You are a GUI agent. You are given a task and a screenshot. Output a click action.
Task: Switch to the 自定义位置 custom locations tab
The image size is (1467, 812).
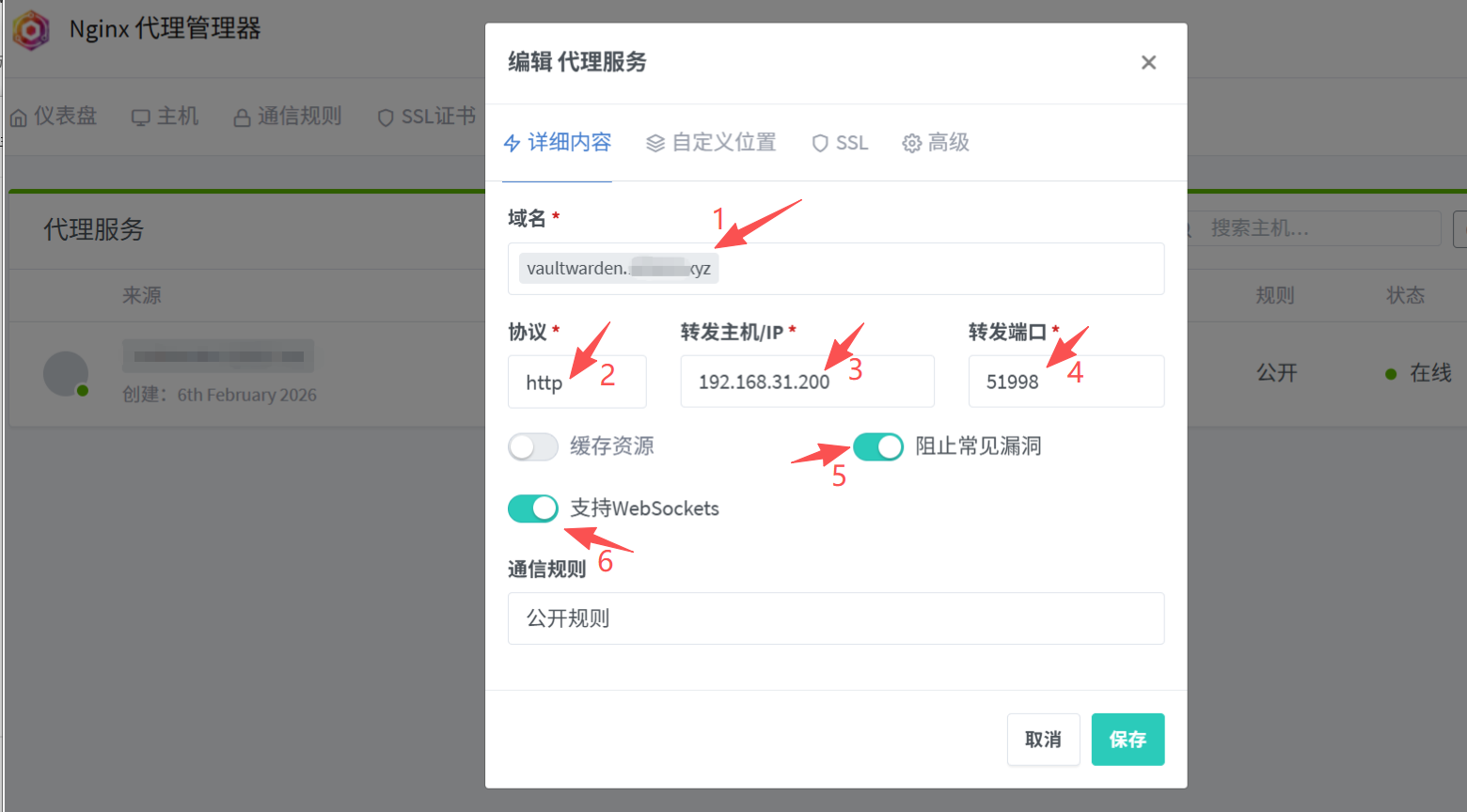coord(711,143)
